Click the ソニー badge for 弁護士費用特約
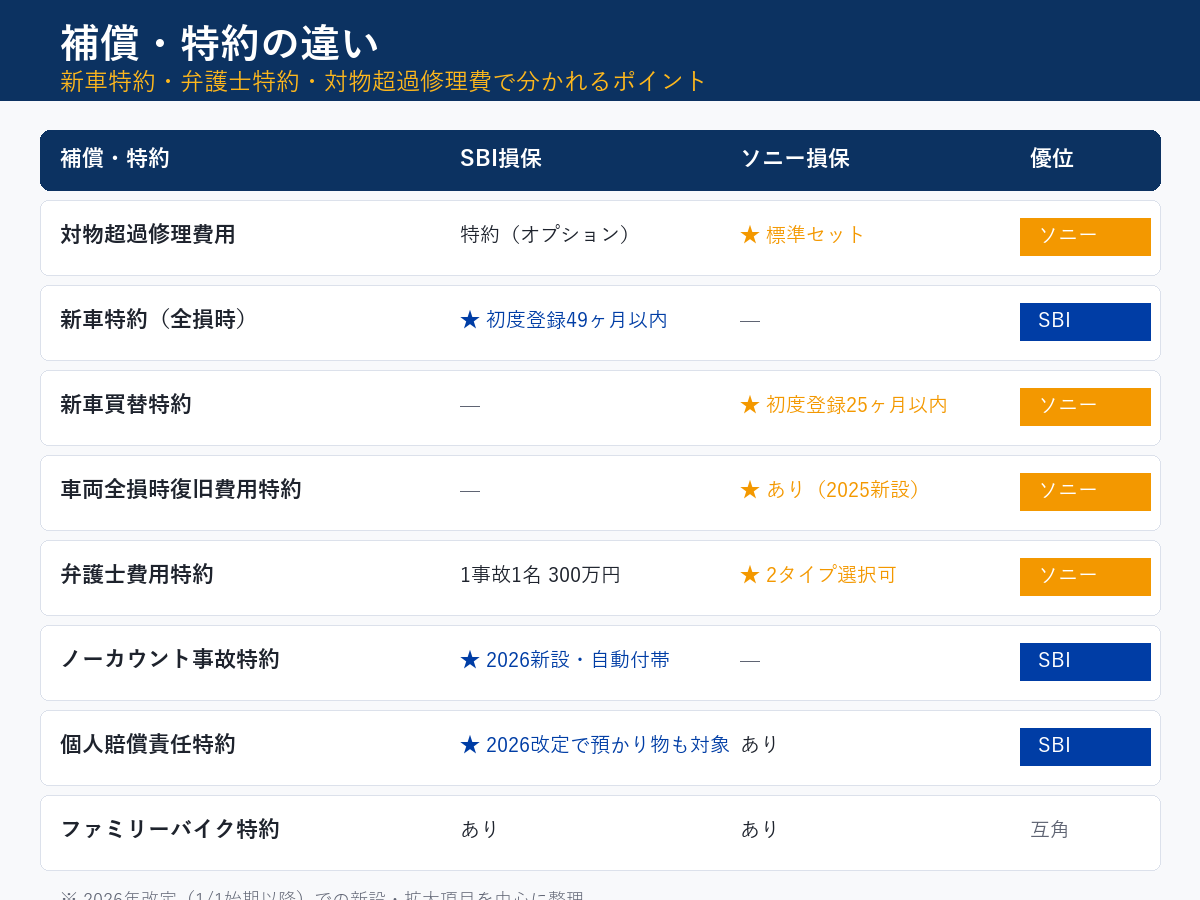 pyautogui.click(x=1085, y=576)
